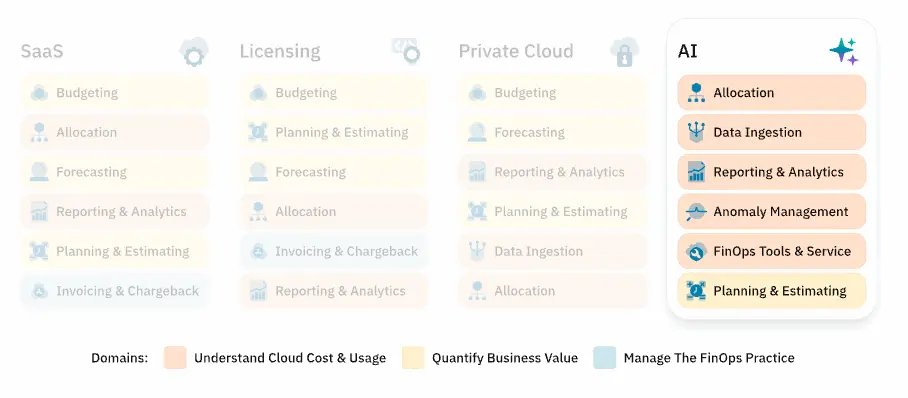Select Budgeting under the Licensing column
Viewport: 908px width, 398px height.
[334, 93]
